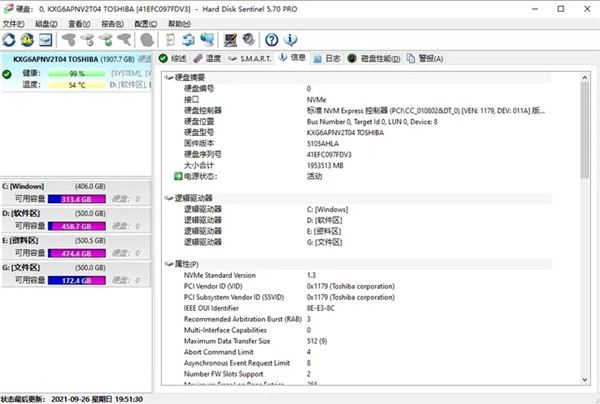Image resolution: width=600 pixels, height=404 pixels.
Task: Open configuration via monitor-with-pencil toolbar icon
Action: tap(230, 40)
